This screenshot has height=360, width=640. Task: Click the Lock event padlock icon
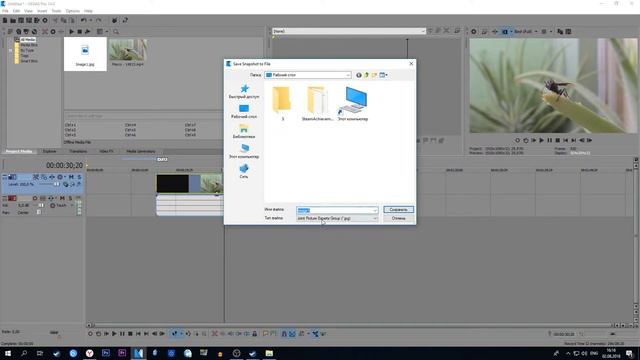255,334
